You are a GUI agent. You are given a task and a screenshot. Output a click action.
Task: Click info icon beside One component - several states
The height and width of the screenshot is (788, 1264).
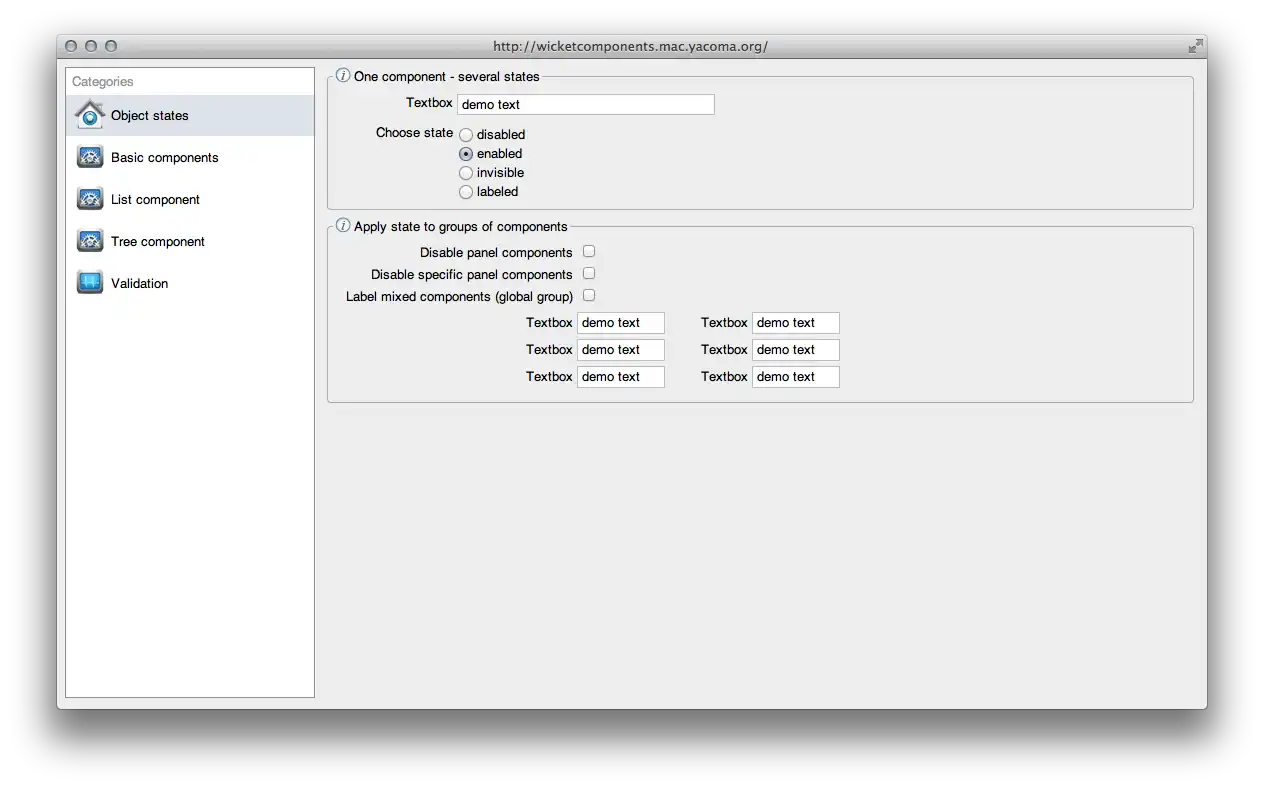pyautogui.click(x=343, y=75)
